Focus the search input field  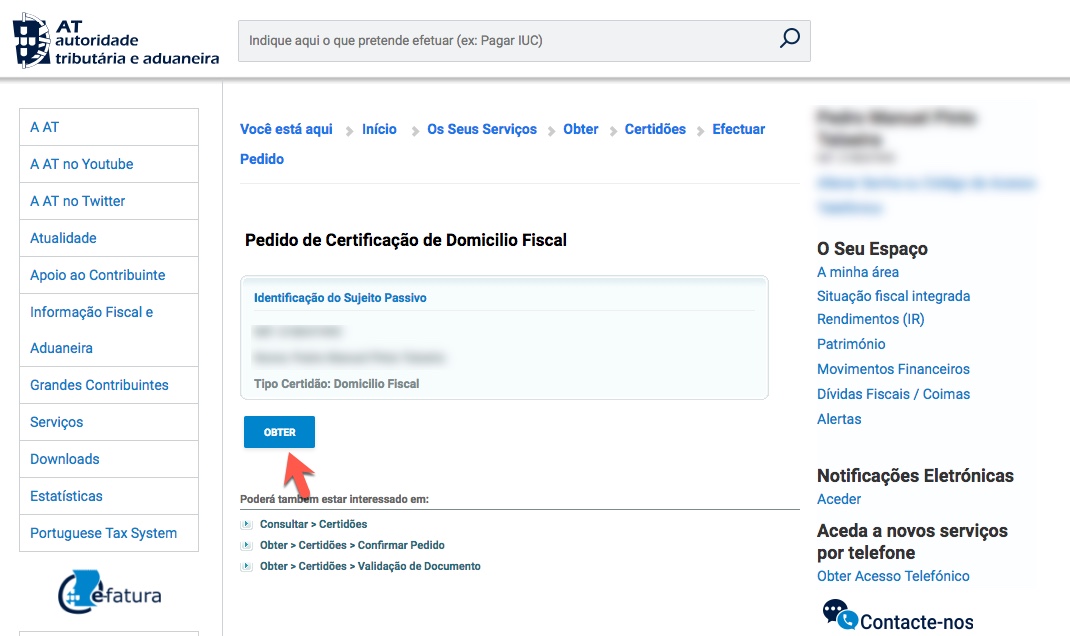(x=505, y=41)
